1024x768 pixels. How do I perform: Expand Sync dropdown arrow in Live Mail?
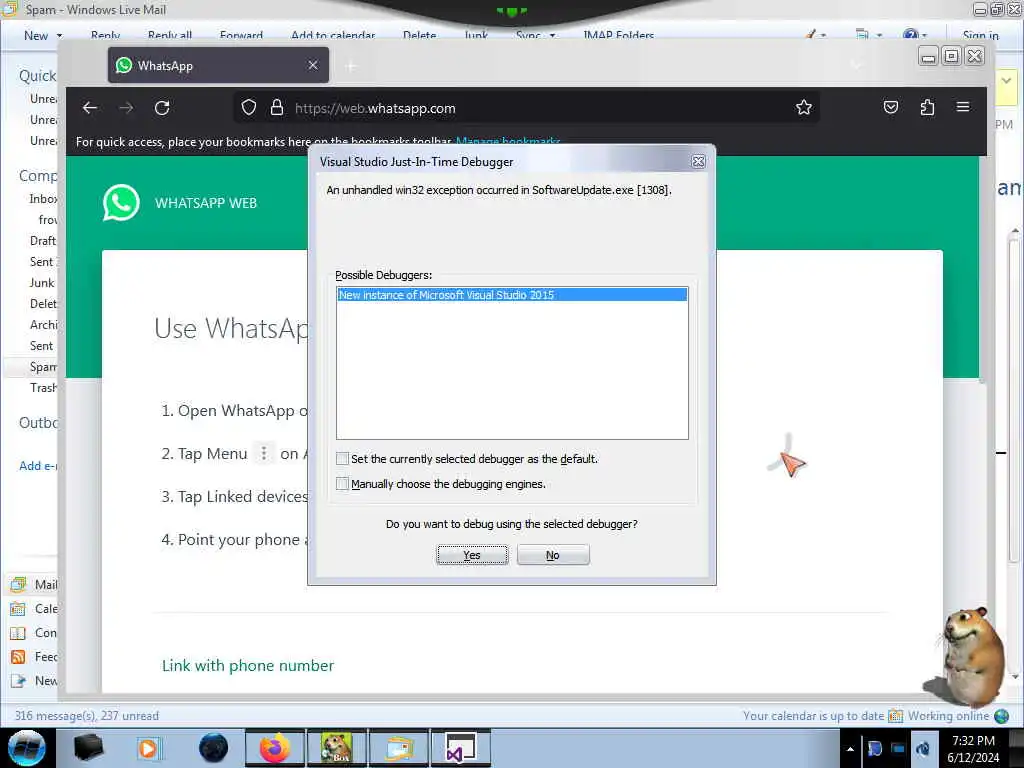click(x=552, y=35)
